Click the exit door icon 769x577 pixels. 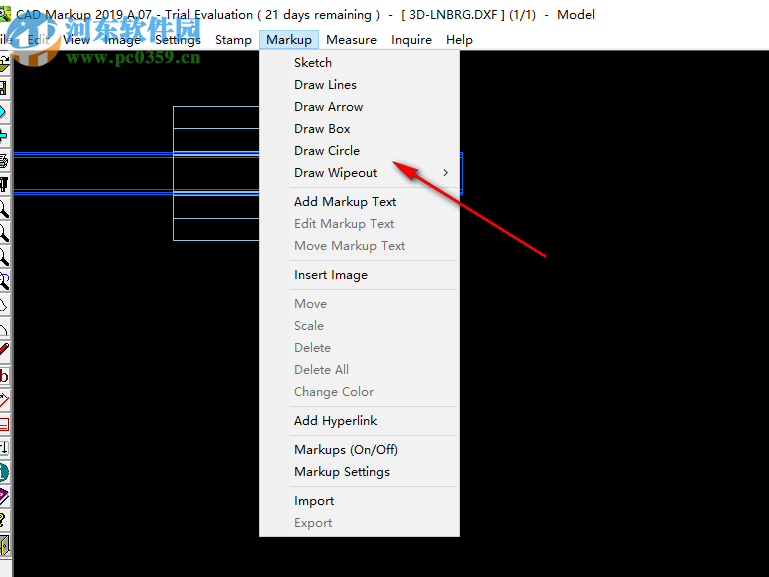tap(4, 545)
